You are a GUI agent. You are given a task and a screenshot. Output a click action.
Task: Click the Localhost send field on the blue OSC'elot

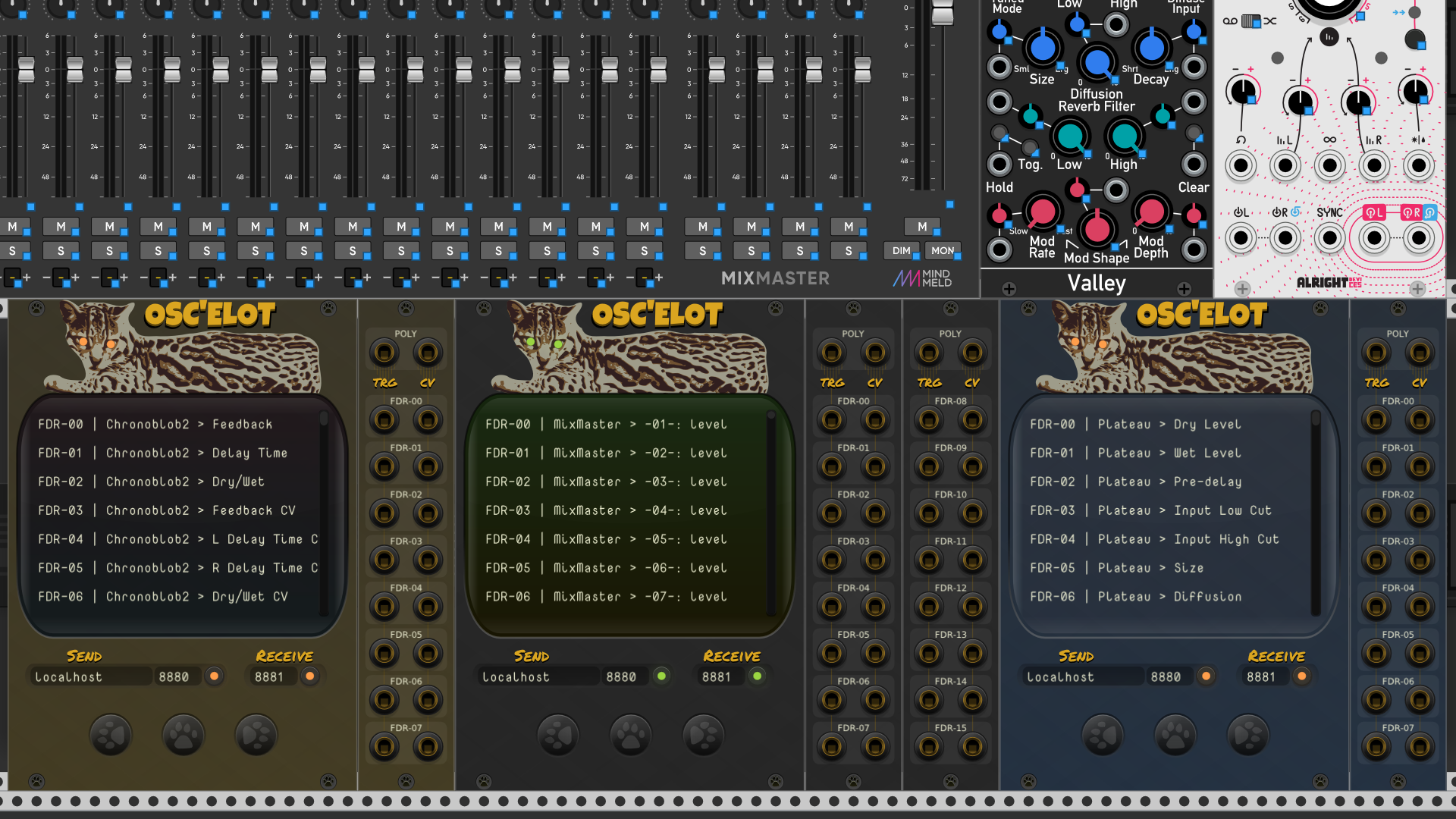point(1082,676)
